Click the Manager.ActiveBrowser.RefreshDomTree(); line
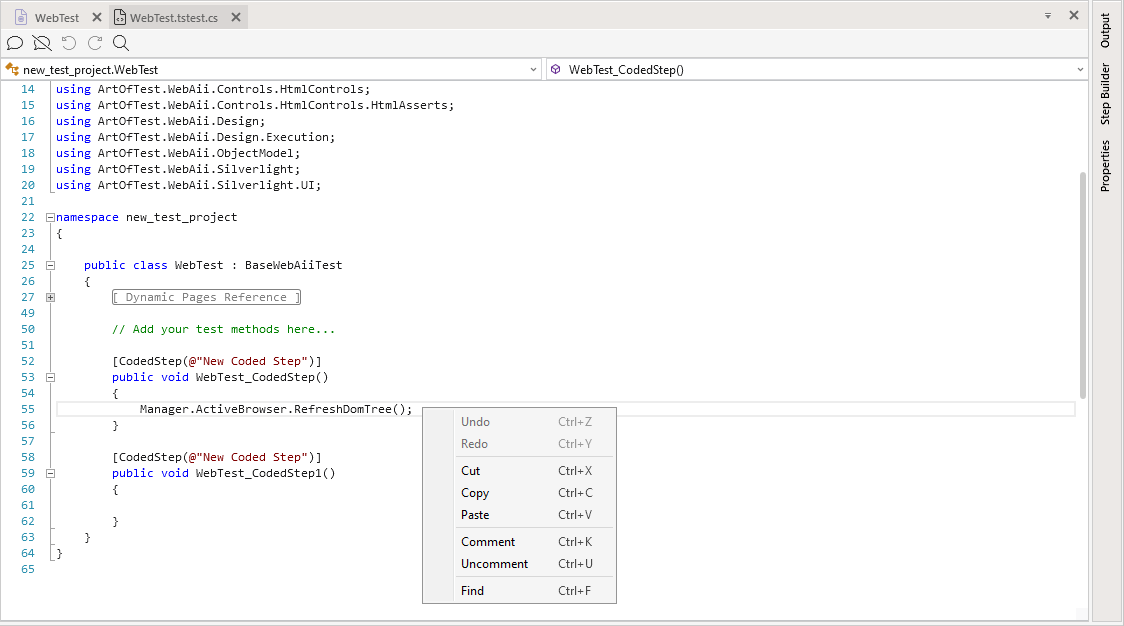This screenshot has width=1124, height=626. (276, 409)
